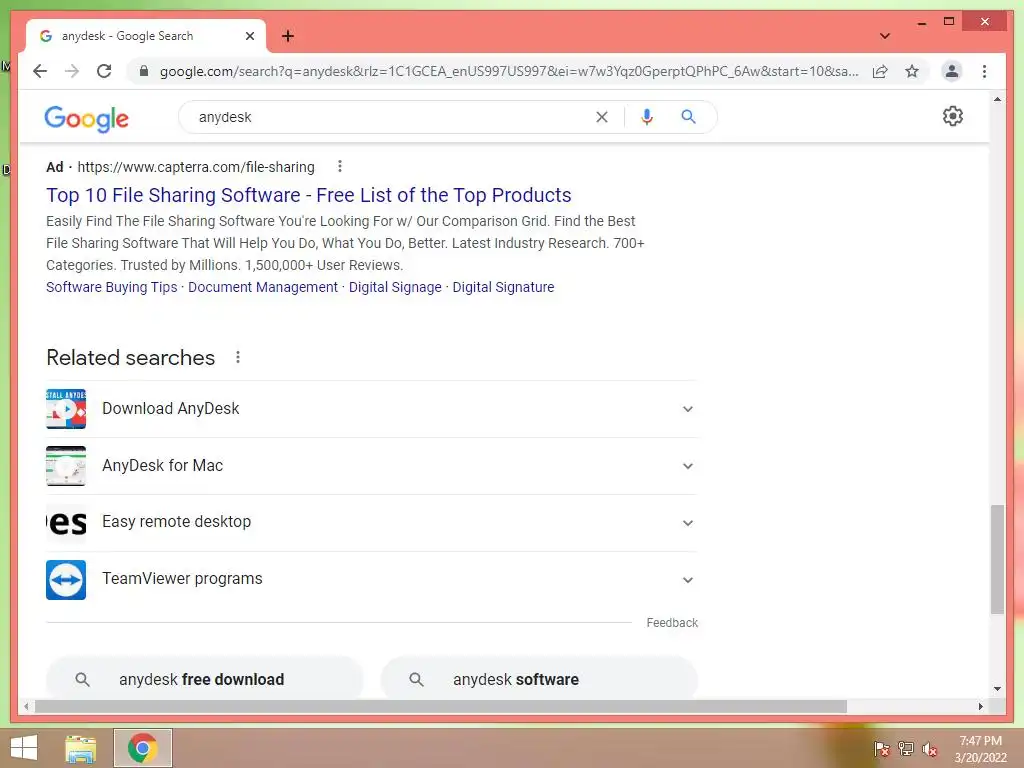Click the scroll down arrow
1024x768 pixels.
click(x=997, y=689)
